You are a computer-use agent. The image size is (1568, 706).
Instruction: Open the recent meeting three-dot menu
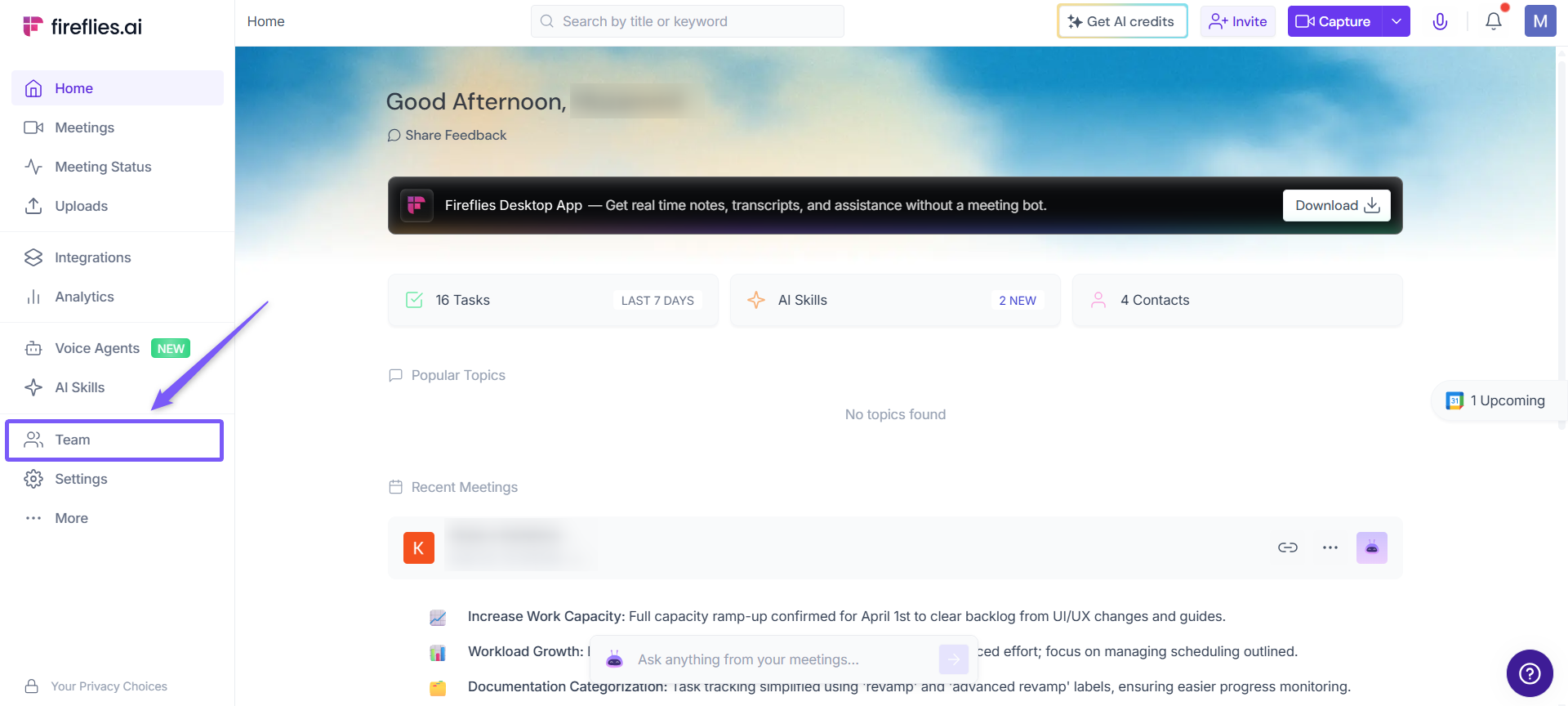[x=1330, y=547]
